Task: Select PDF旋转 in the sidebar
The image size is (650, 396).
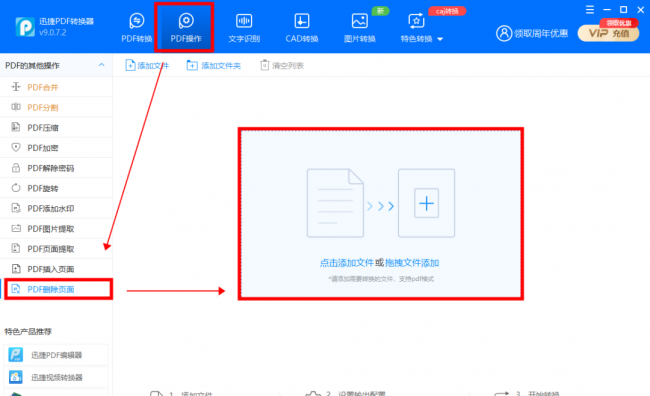Action: (56, 188)
